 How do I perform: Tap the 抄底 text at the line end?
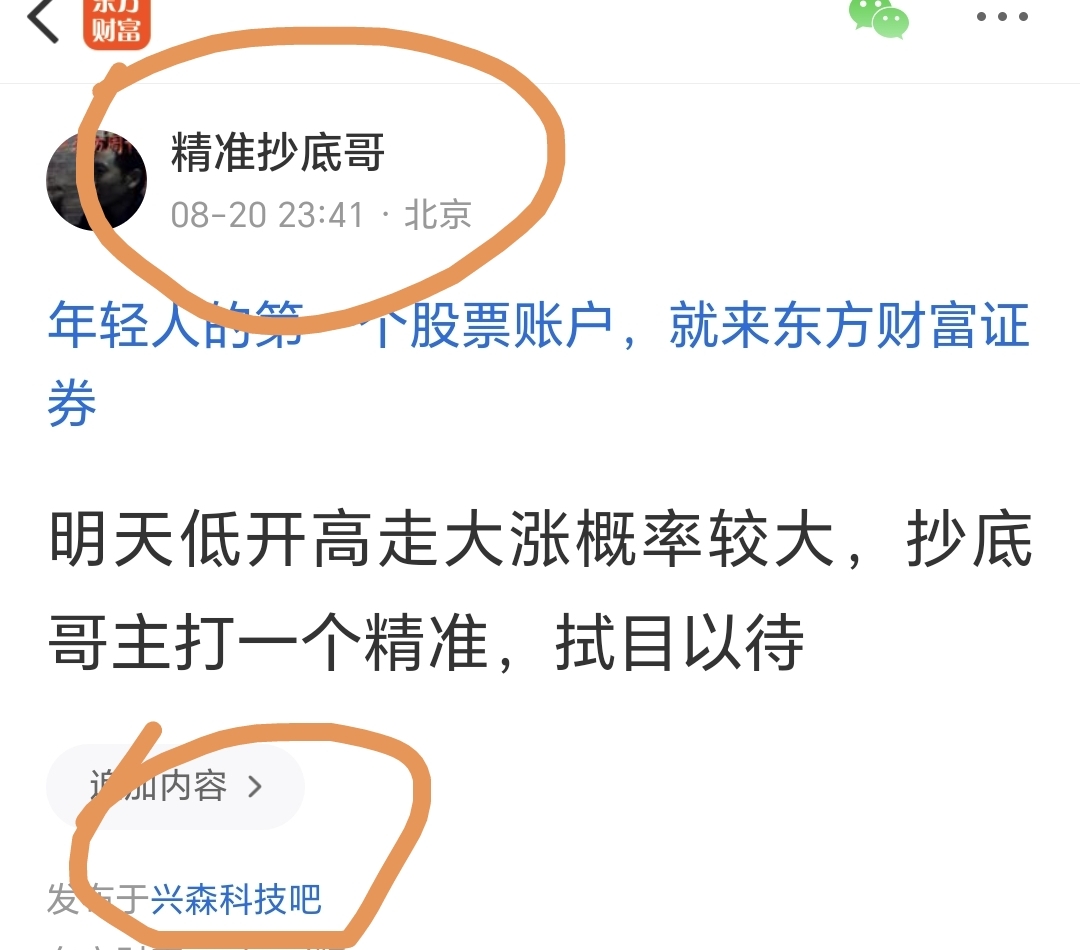click(x=970, y=539)
